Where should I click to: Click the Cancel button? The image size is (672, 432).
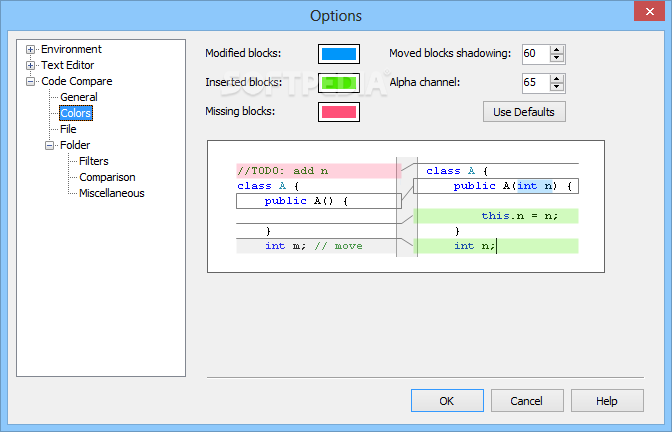tap(527, 401)
